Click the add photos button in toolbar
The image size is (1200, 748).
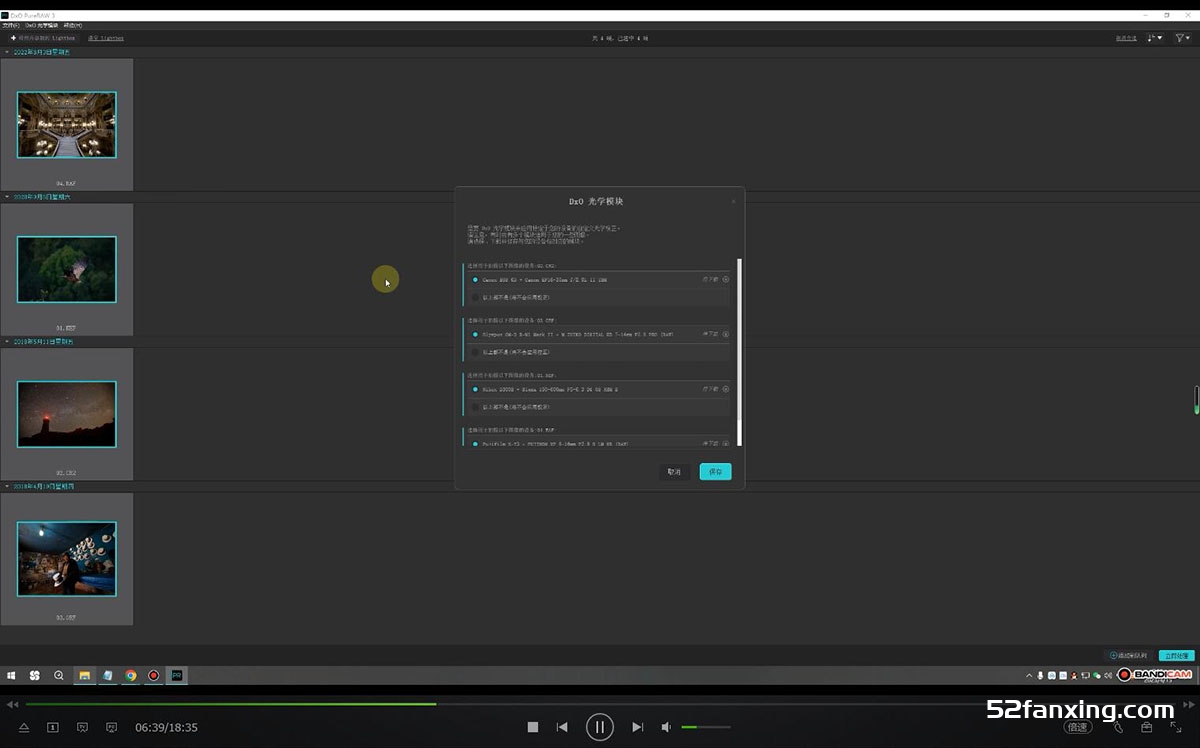click(43, 38)
